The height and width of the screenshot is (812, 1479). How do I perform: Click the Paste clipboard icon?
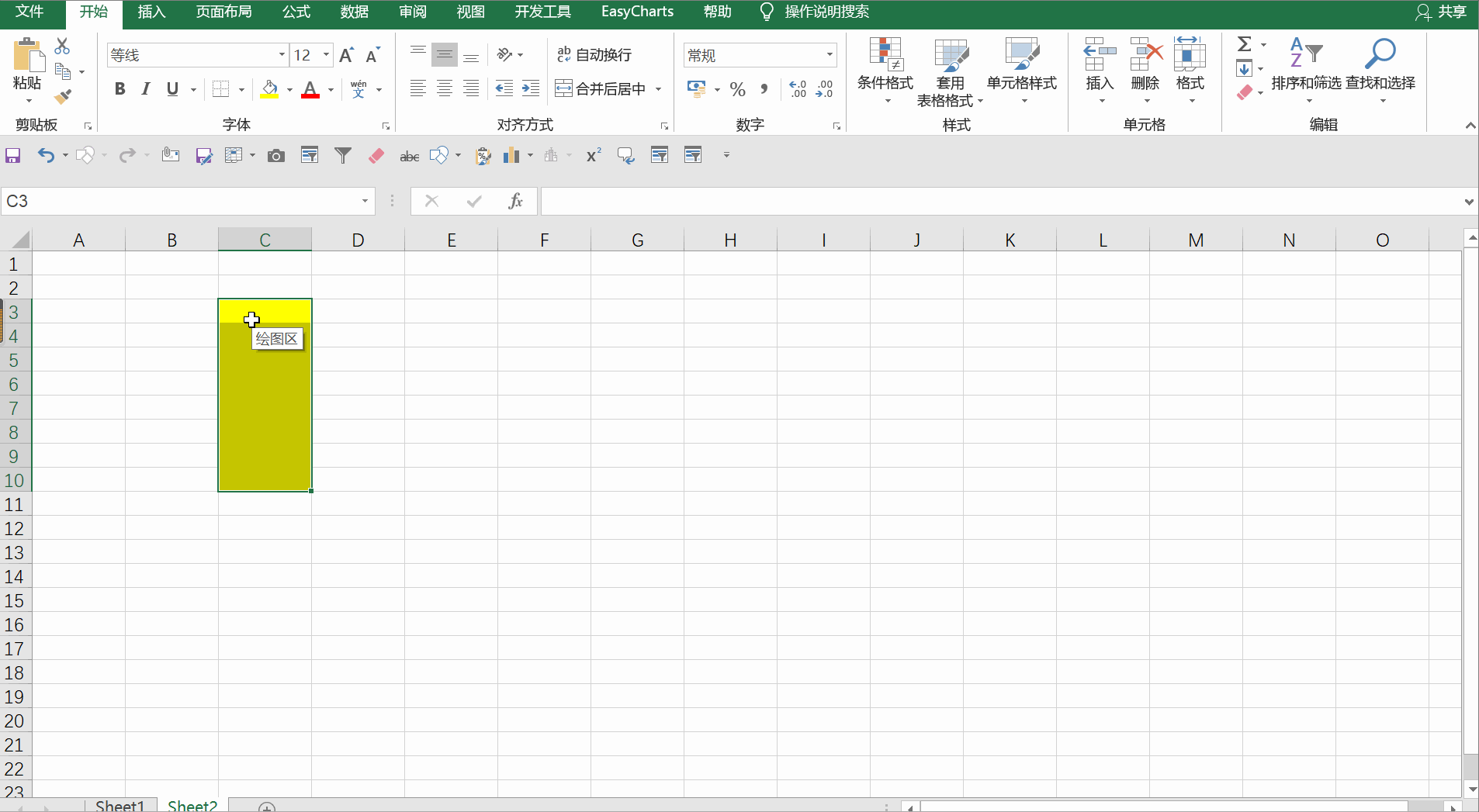point(28,54)
